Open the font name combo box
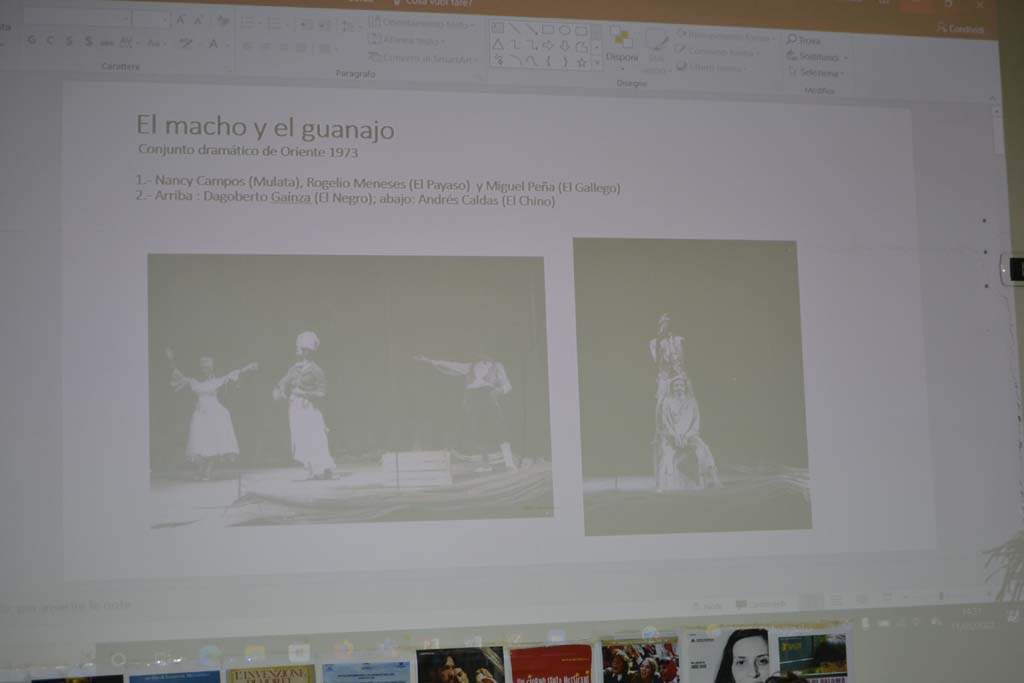This screenshot has height=683, width=1024. click(75, 18)
